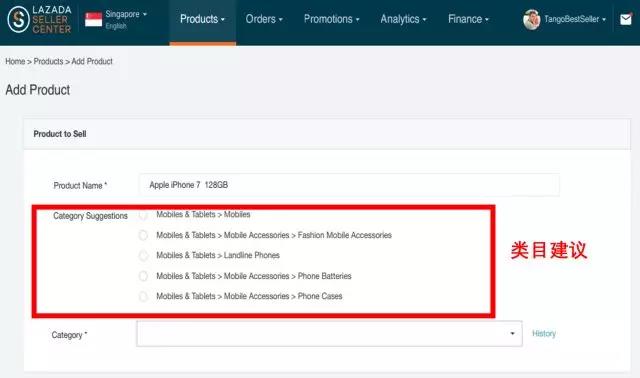This screenshot has height=378, width=640.
Task: Click Add Product breadcrumb text
Action: (92, 61)
